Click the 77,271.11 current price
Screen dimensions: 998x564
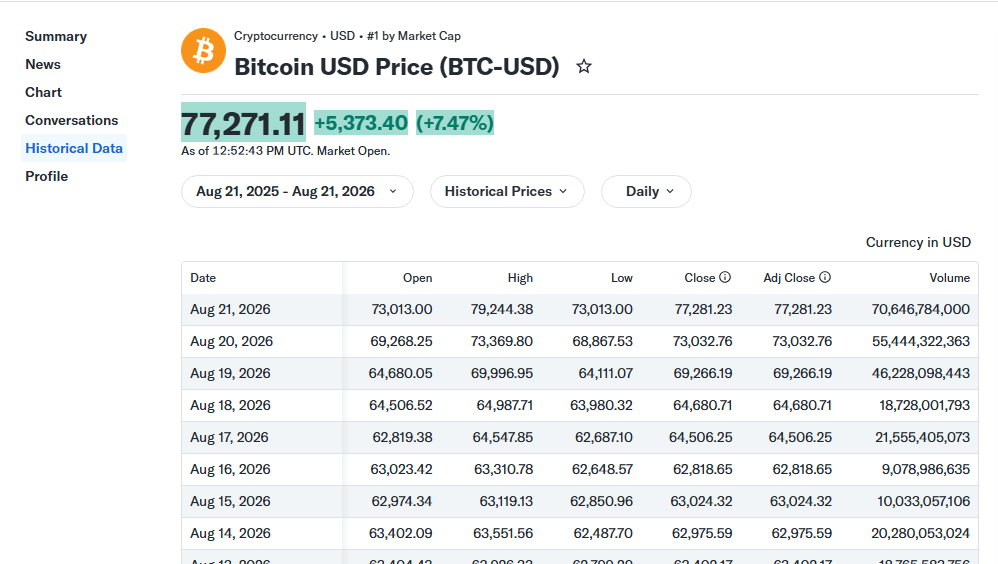(x=243, y=123)
